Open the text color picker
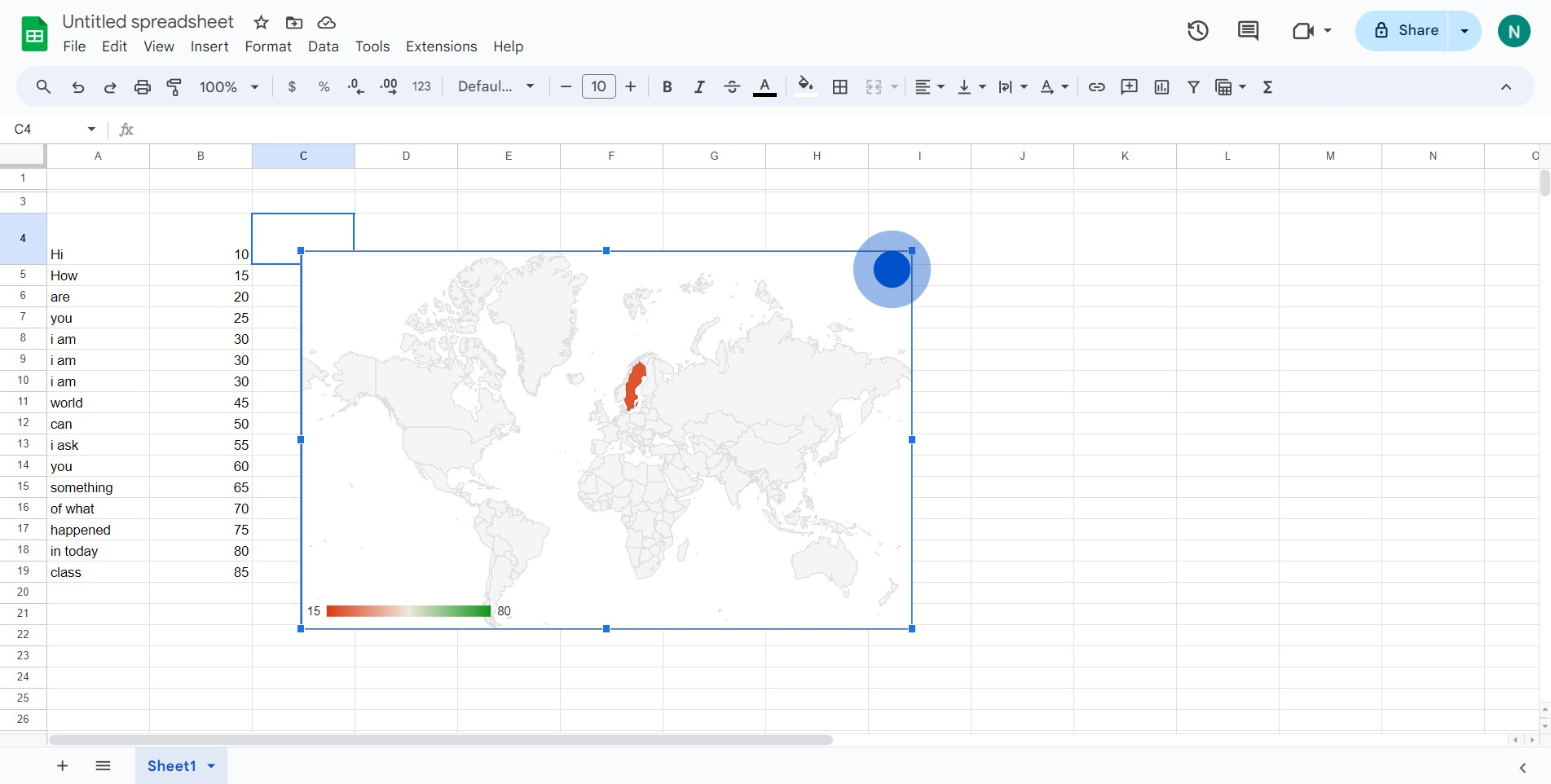The width and height of the screenshot is (1551, 784). coord(764,86)
